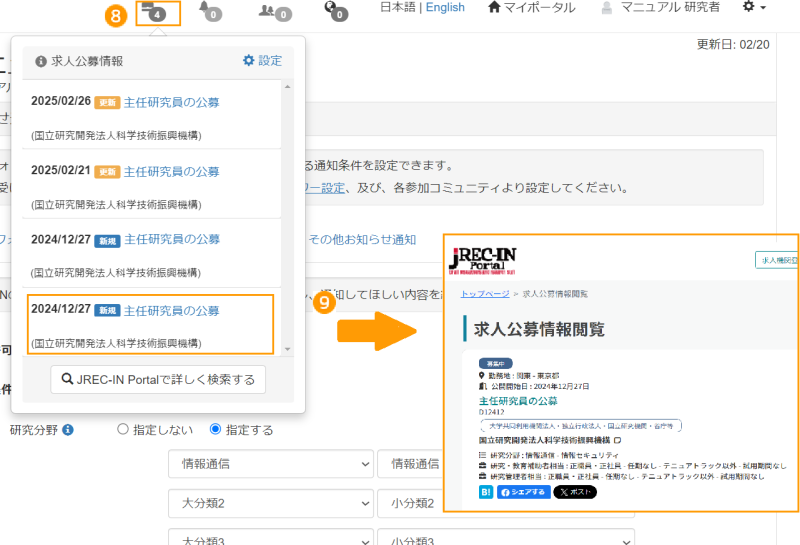Click the 募集中 status badge
This screenshot has width=800, height=545.
[x=495, y=364]
